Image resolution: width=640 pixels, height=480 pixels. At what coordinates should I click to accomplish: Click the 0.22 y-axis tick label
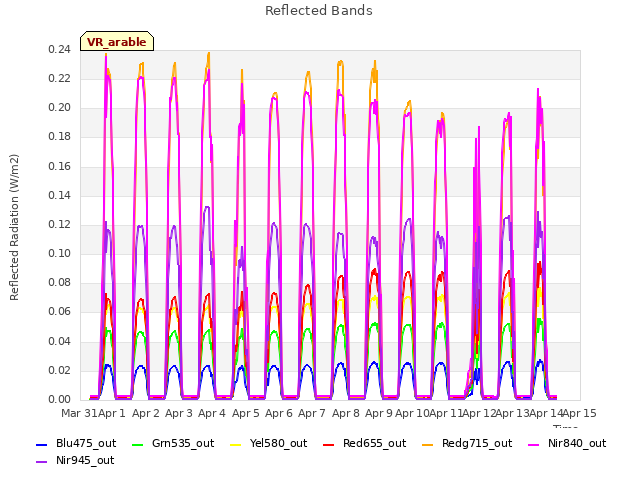(x=59, y=78)
